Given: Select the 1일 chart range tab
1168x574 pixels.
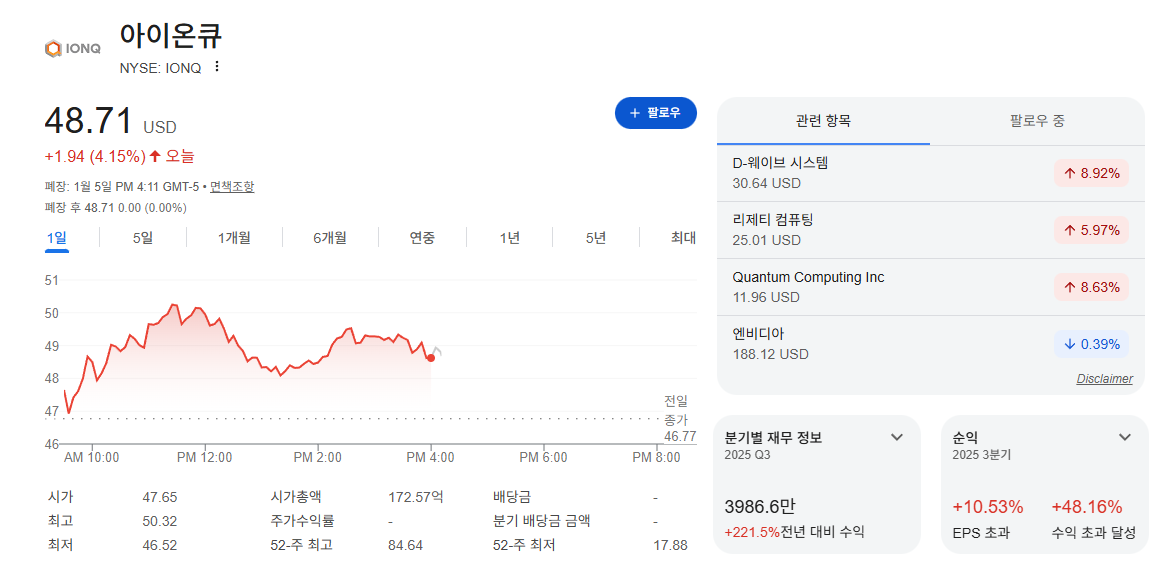Looking at the screenshot, I should coord(57,237).
